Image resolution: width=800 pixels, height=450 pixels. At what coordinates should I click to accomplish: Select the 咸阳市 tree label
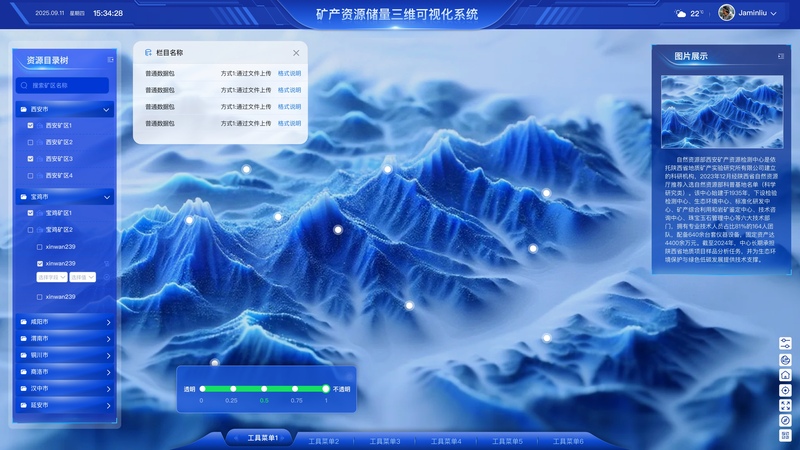pos(39,322)
